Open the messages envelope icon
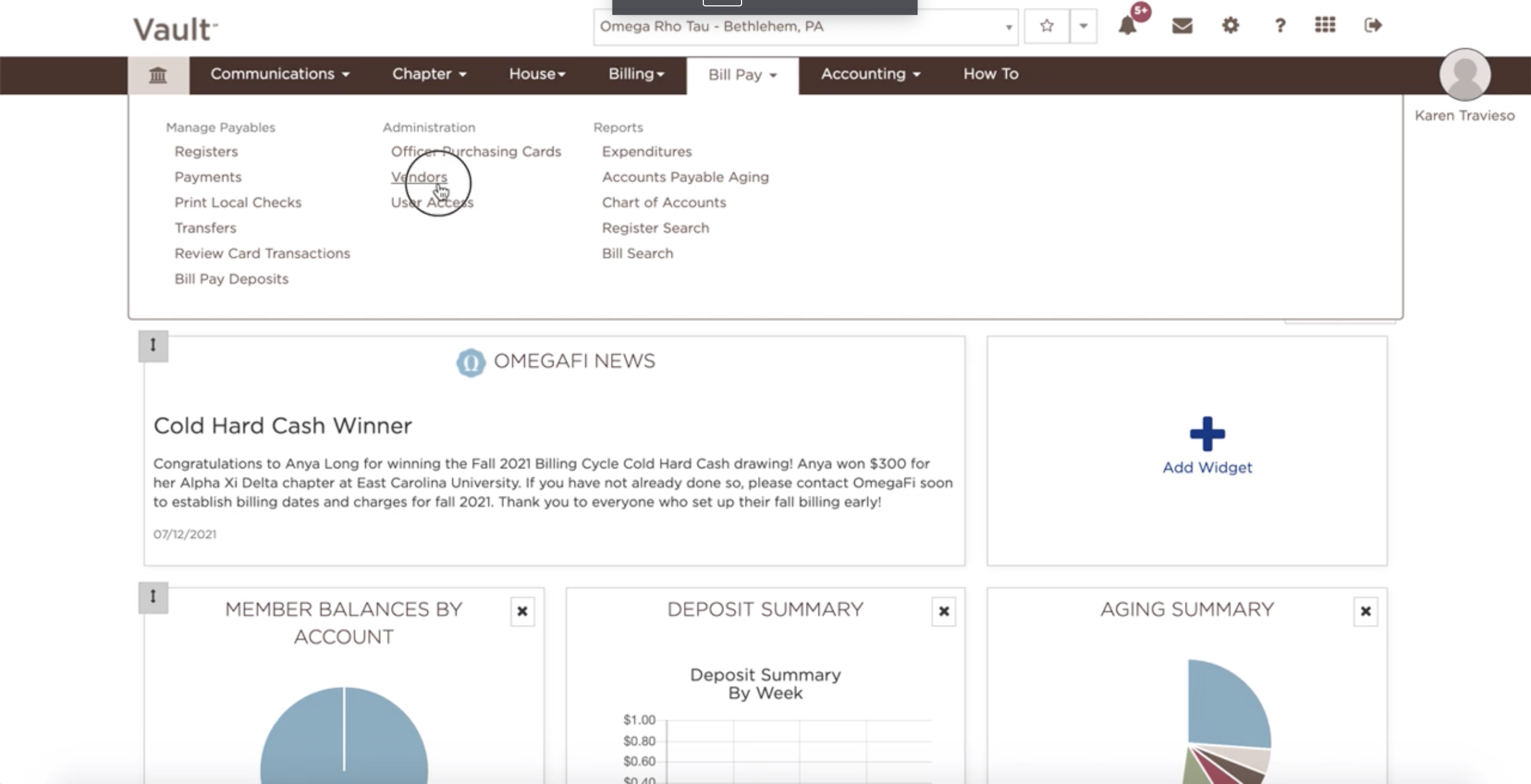Image resolution: width=1531 pixels, height=784 pixels. pos(1182,26)
